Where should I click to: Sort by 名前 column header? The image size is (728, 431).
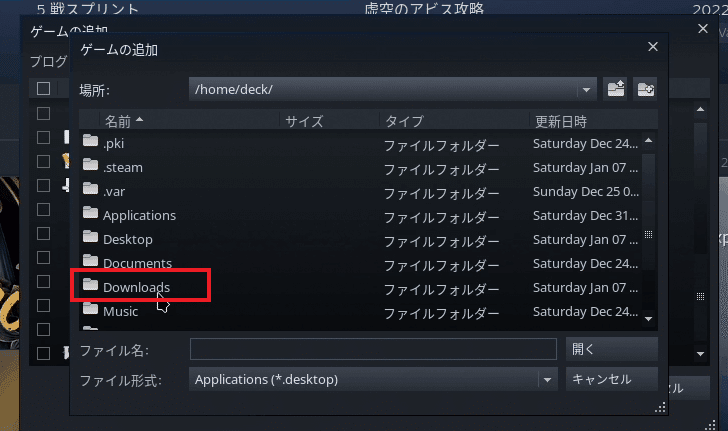point(188,121)
